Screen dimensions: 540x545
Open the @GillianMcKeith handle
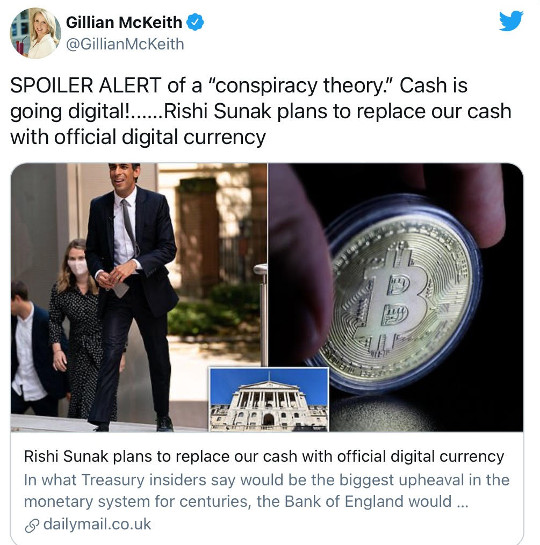tap(125, 44)
